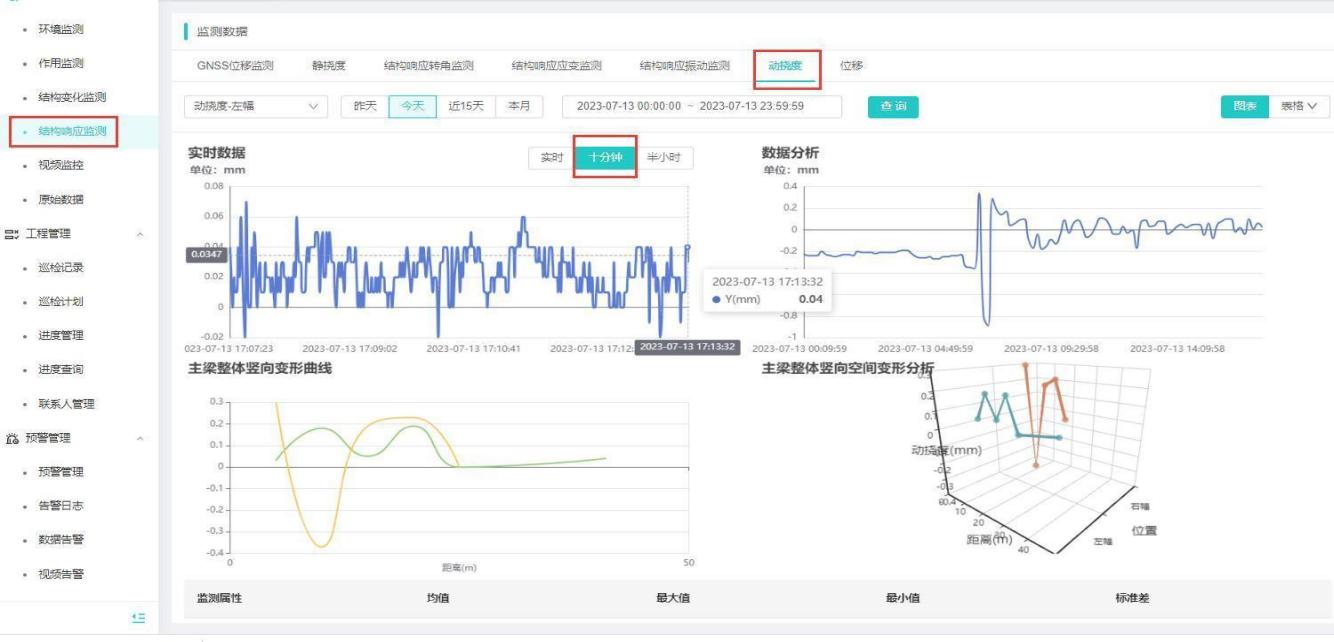The image size is (1334, 642).
Task: Open 视频监控 in the sidebar
Action: click(61, 165)
